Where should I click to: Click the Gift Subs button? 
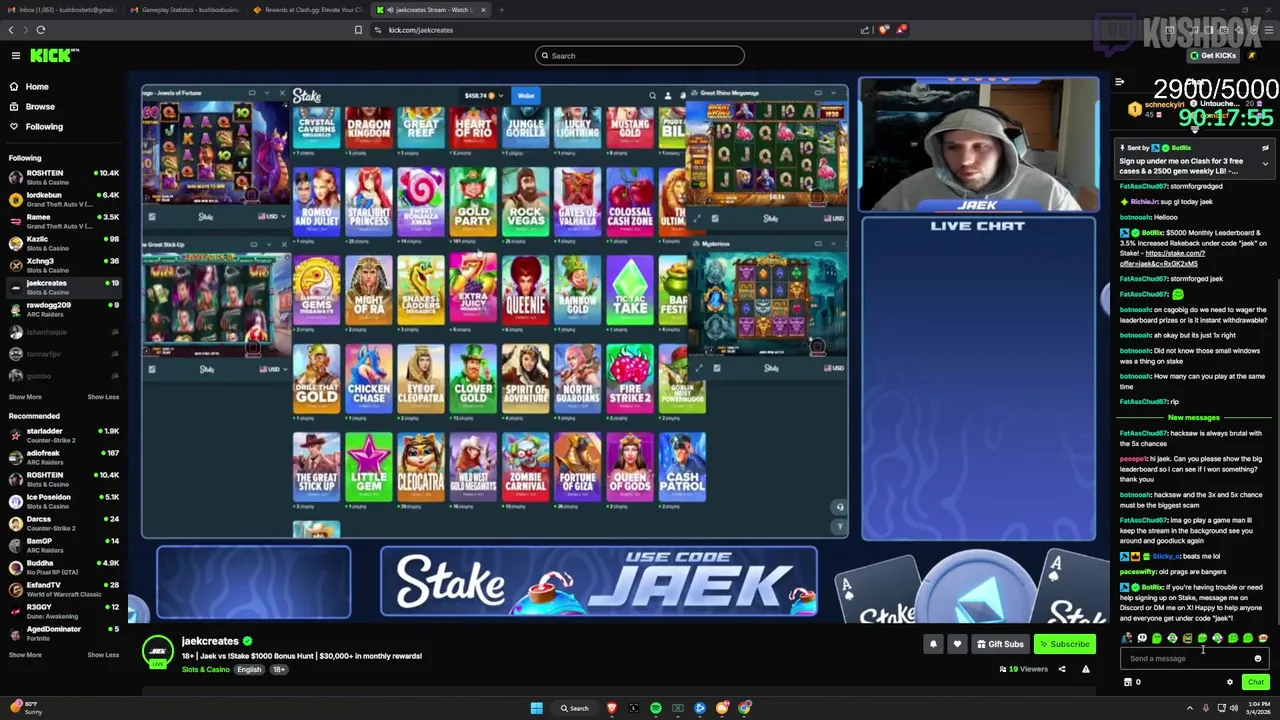point(1000,645)
